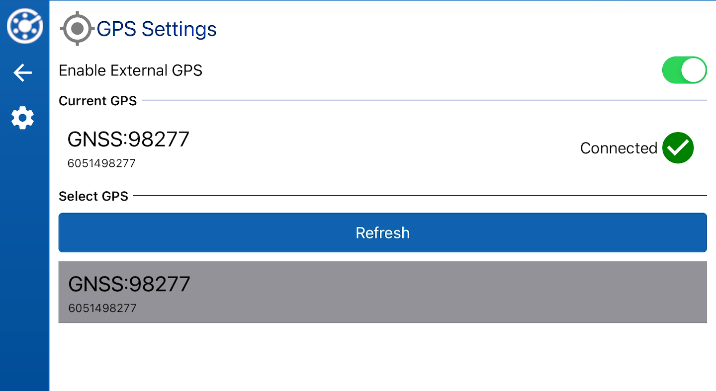Viewport: 716px width, 391px height.
Task: Click the Current GPS section header
Action: tap(98, 100)
